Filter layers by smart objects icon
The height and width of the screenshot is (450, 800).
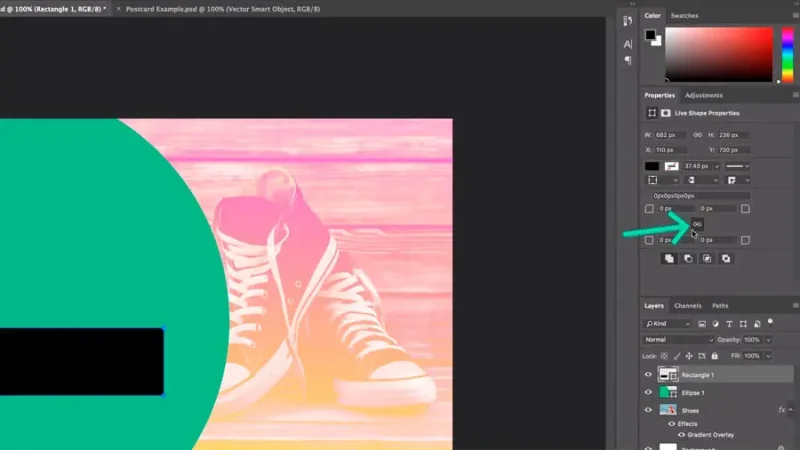tap(757, 324)
